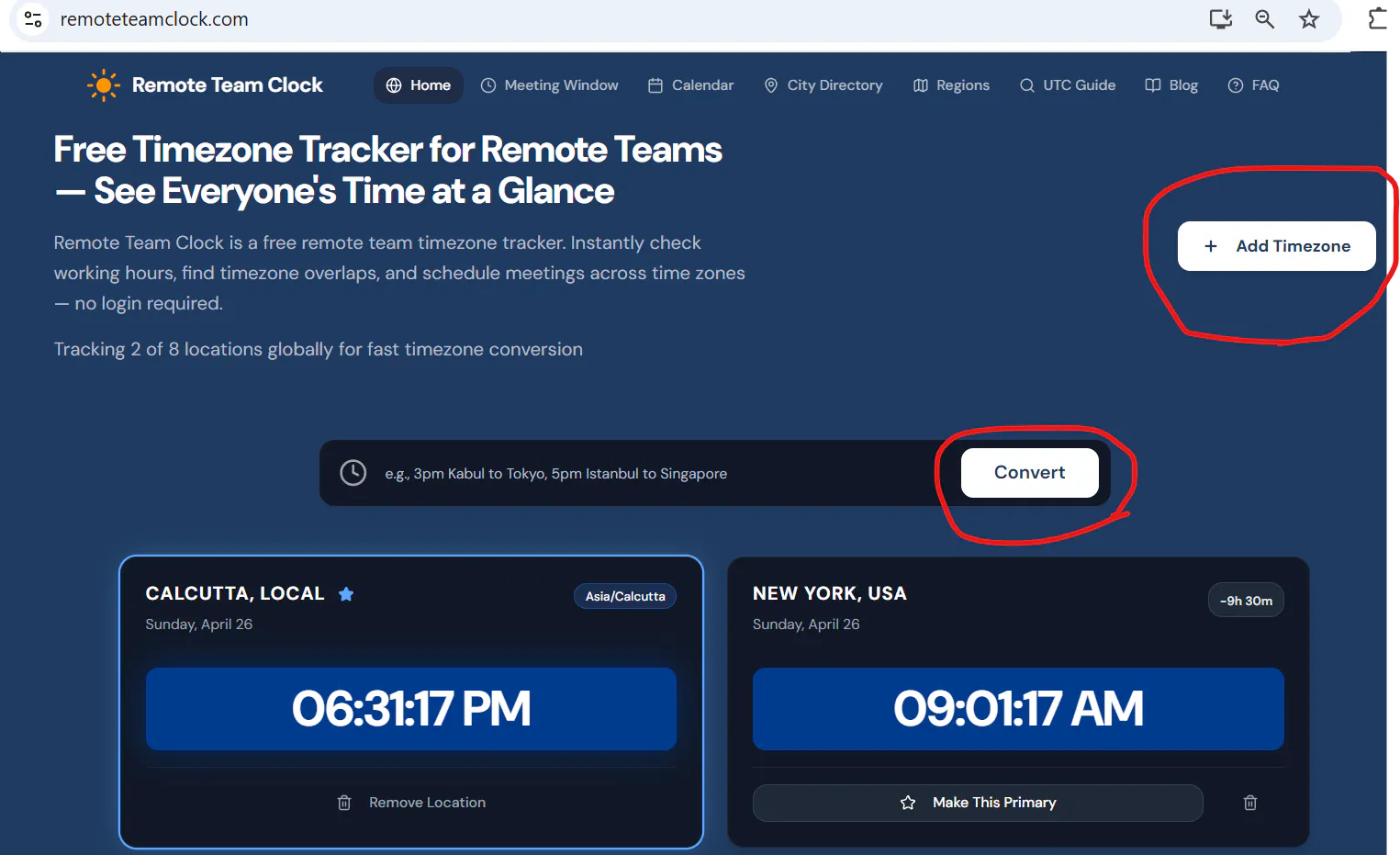Bookmark this page with the star icon
Viewport: 1400px width, 855px height.
click(1309, 19)
